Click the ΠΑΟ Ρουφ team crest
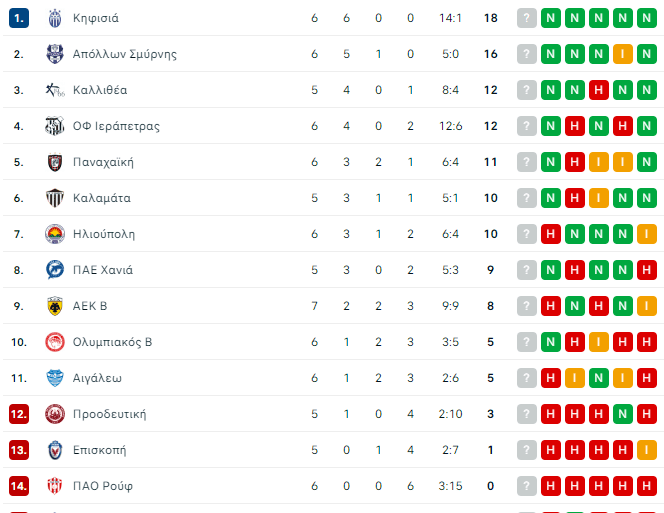The height and width of the screenshot is (513, 664). coord(55,486)
